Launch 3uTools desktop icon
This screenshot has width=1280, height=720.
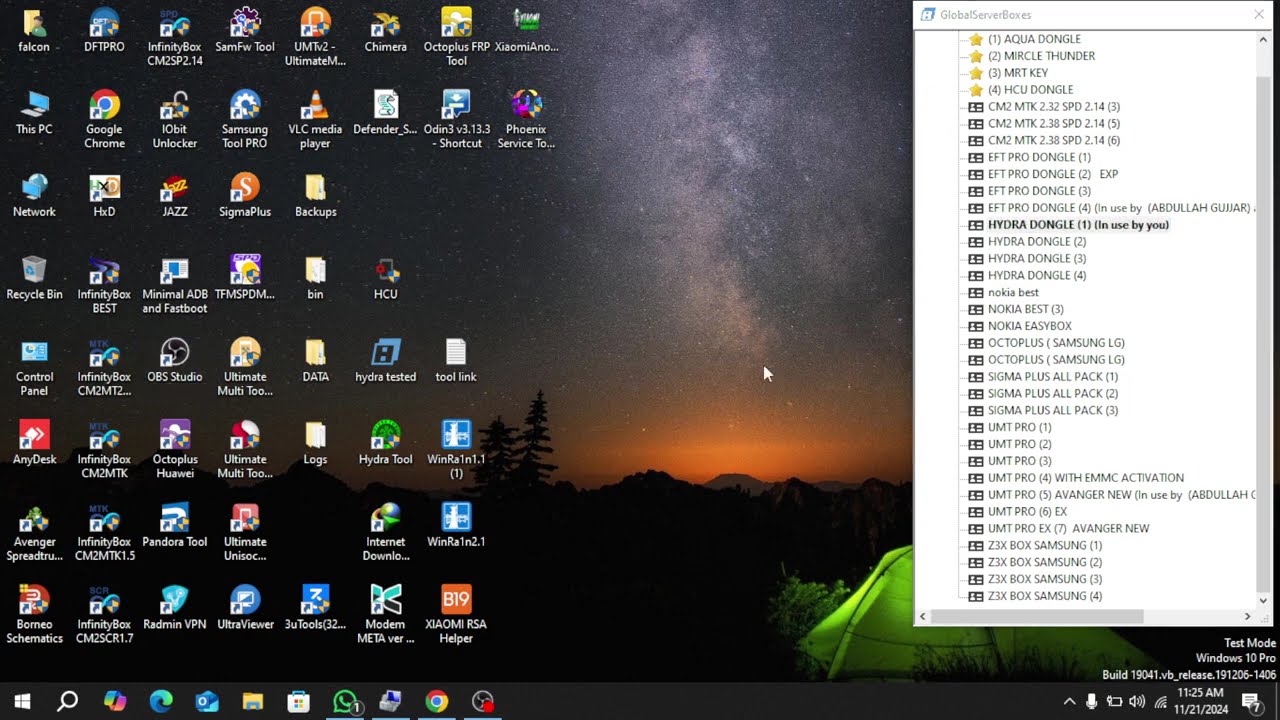(x=315, y=608)
